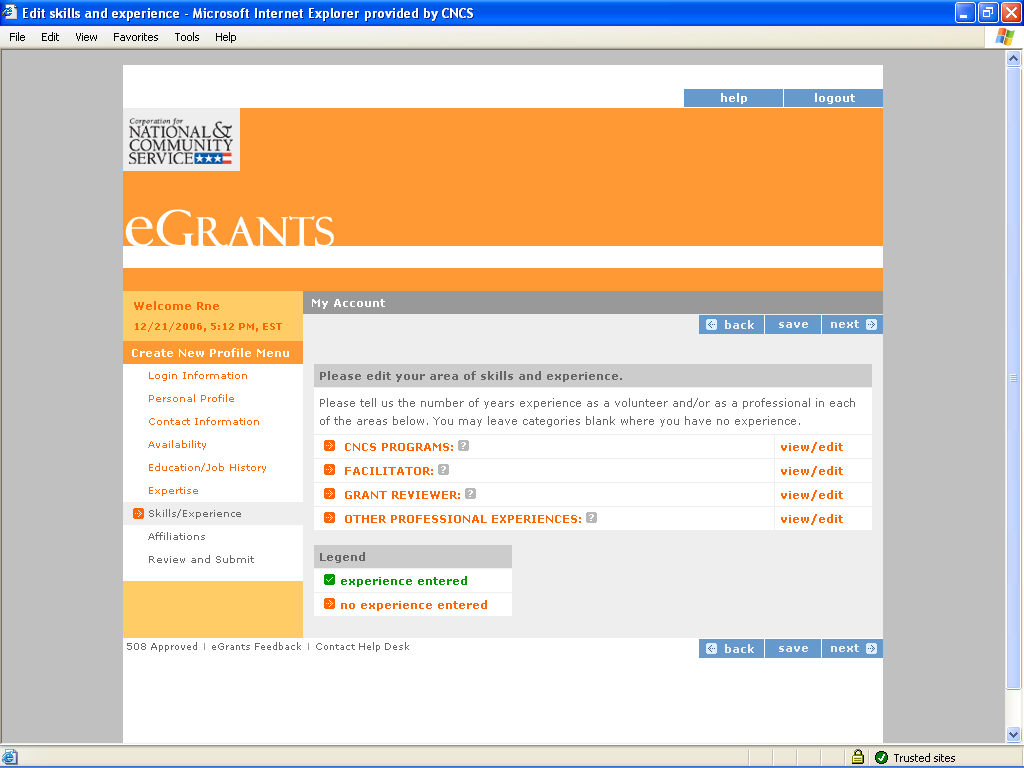
Task: Click the vertical scrollbar down arrow
Action: click(1014, 735)
